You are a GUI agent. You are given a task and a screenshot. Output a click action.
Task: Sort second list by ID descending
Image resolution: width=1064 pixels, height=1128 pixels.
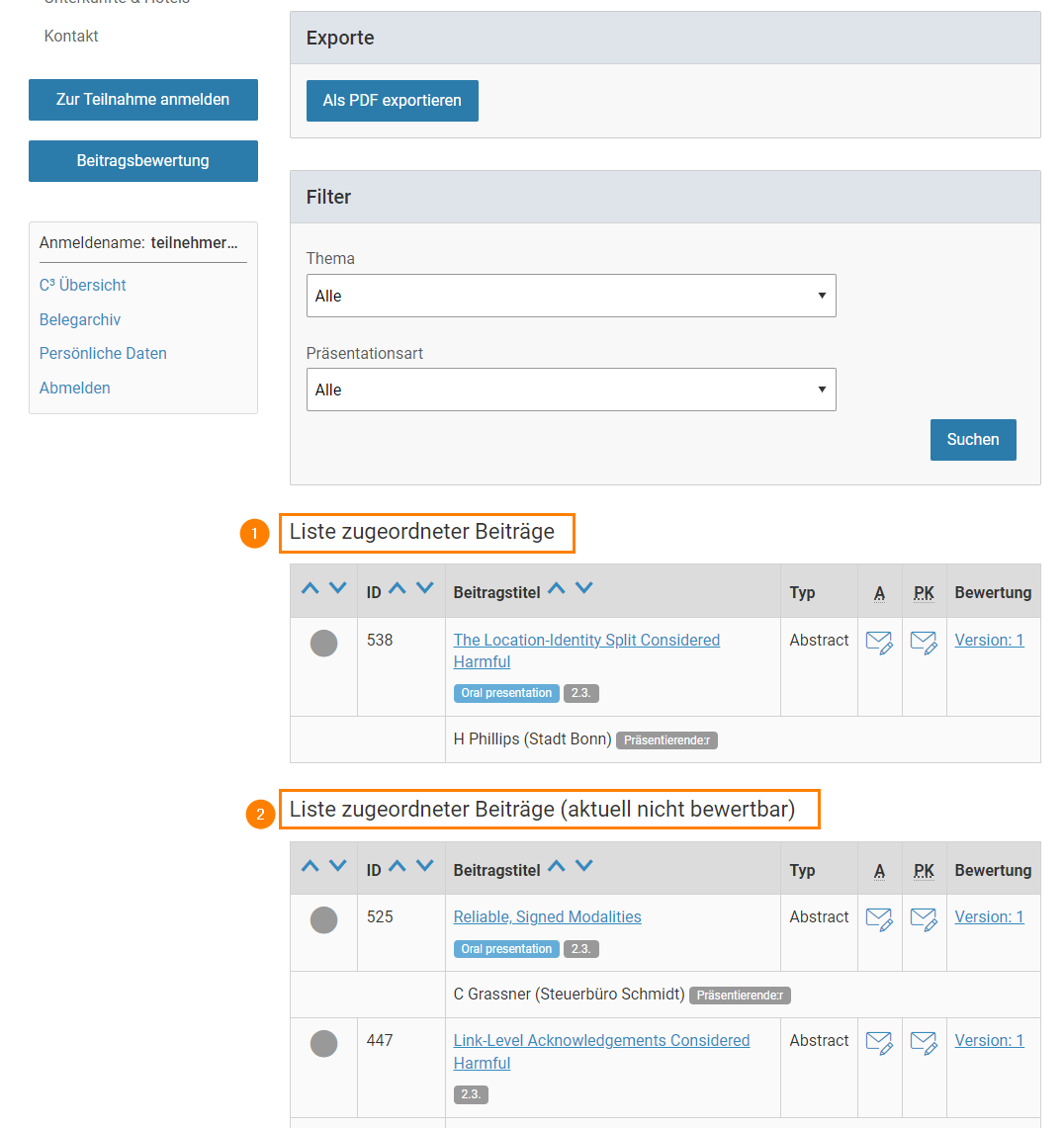[x=425, y=867]
